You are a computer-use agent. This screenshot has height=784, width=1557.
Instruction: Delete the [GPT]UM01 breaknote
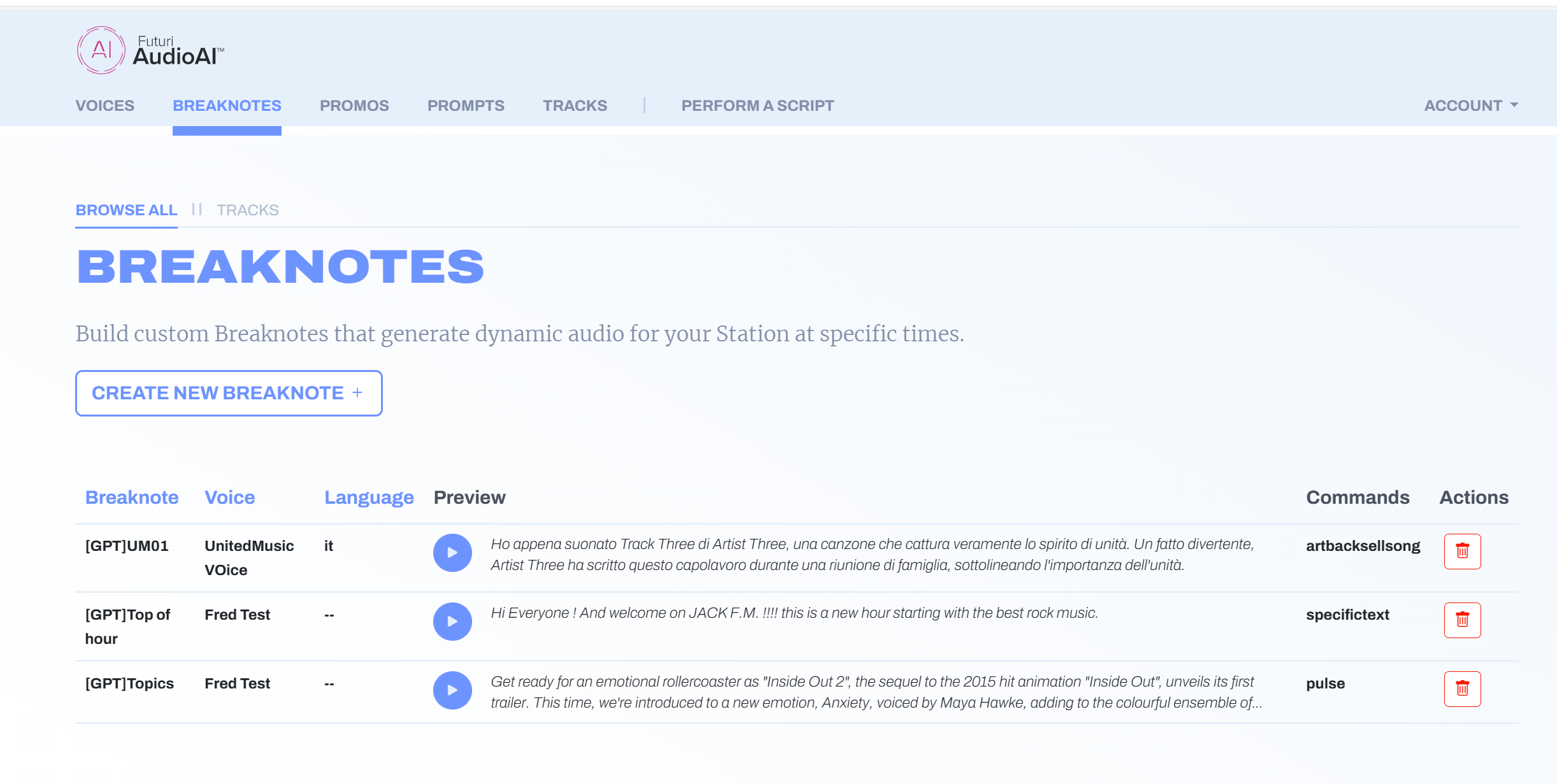point(1462,552)
